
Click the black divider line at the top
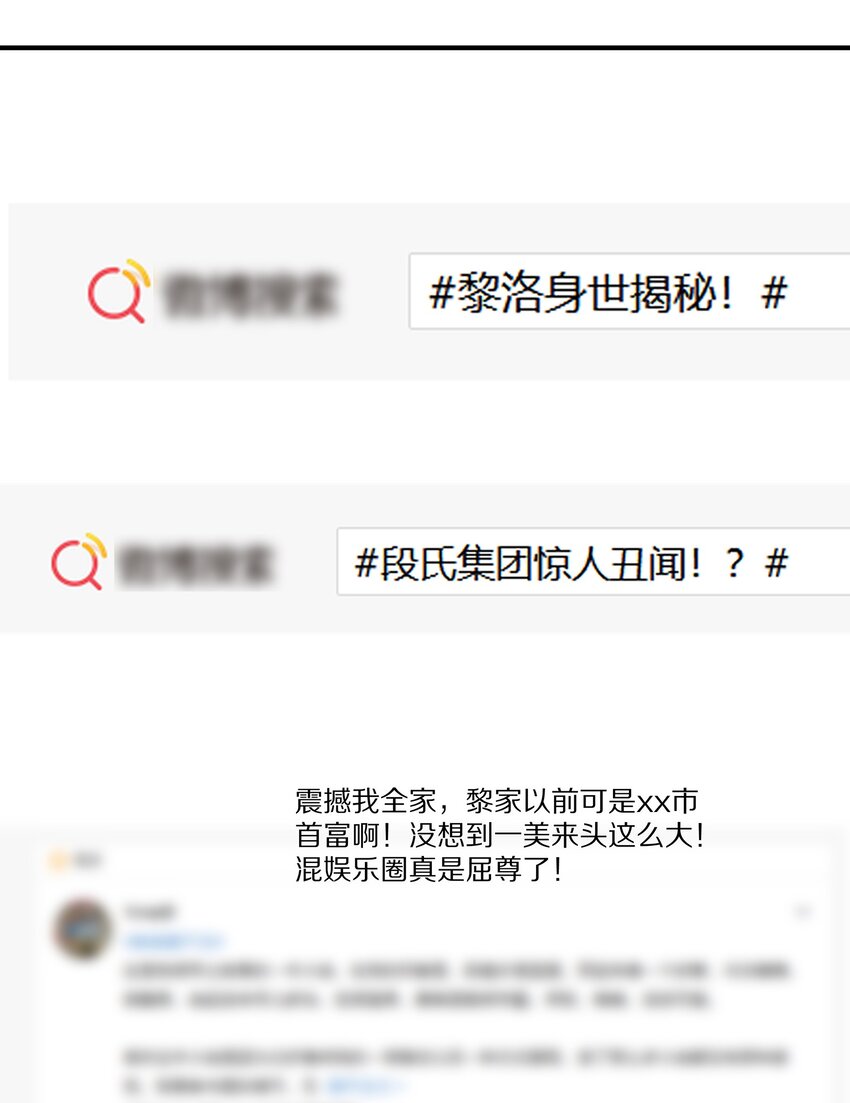425,47
